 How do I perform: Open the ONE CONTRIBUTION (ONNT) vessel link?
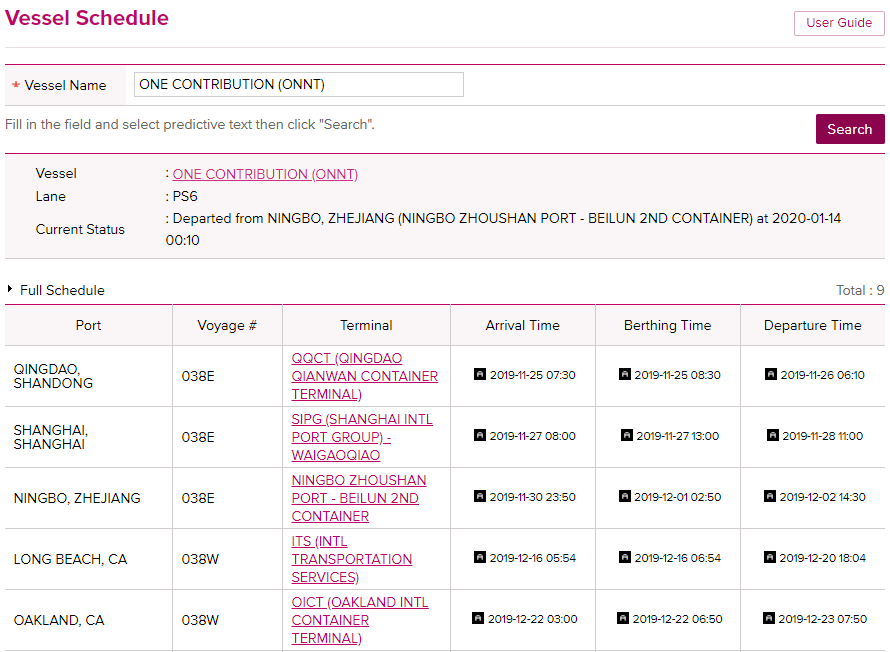tap(264, 173)
